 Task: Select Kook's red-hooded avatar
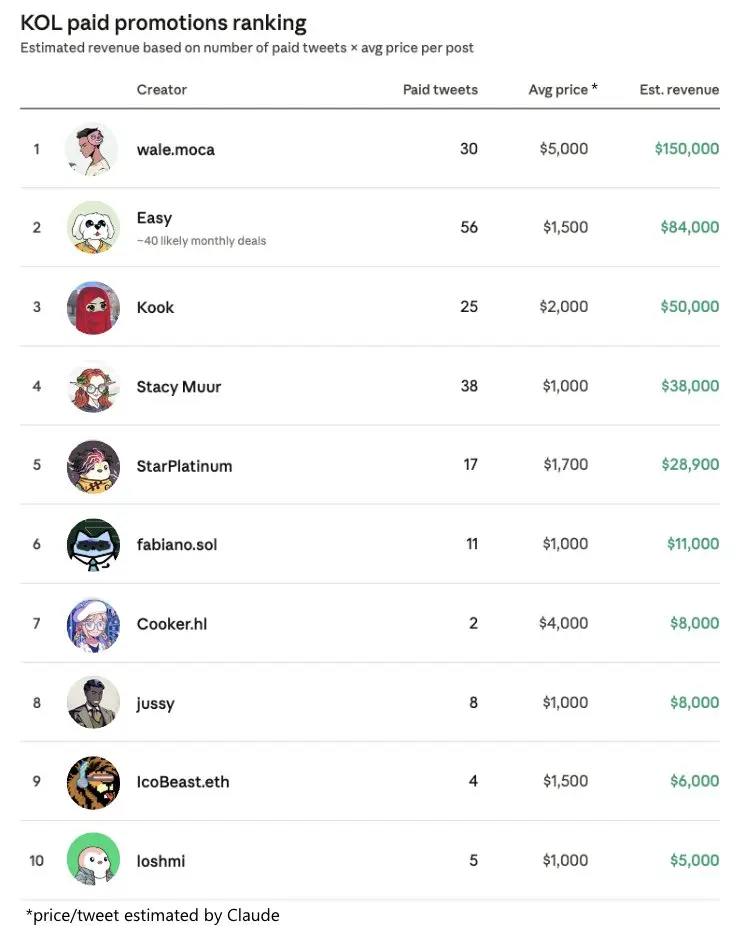(93, 307)
